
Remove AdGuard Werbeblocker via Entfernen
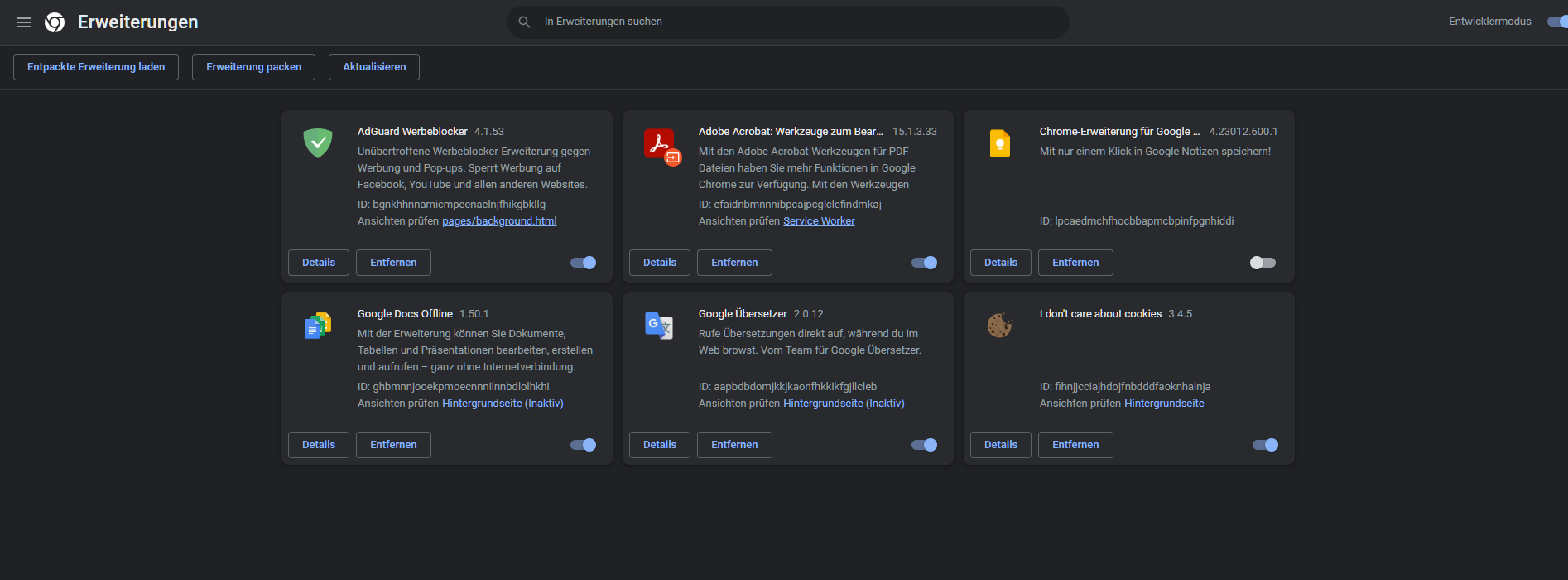393,263
